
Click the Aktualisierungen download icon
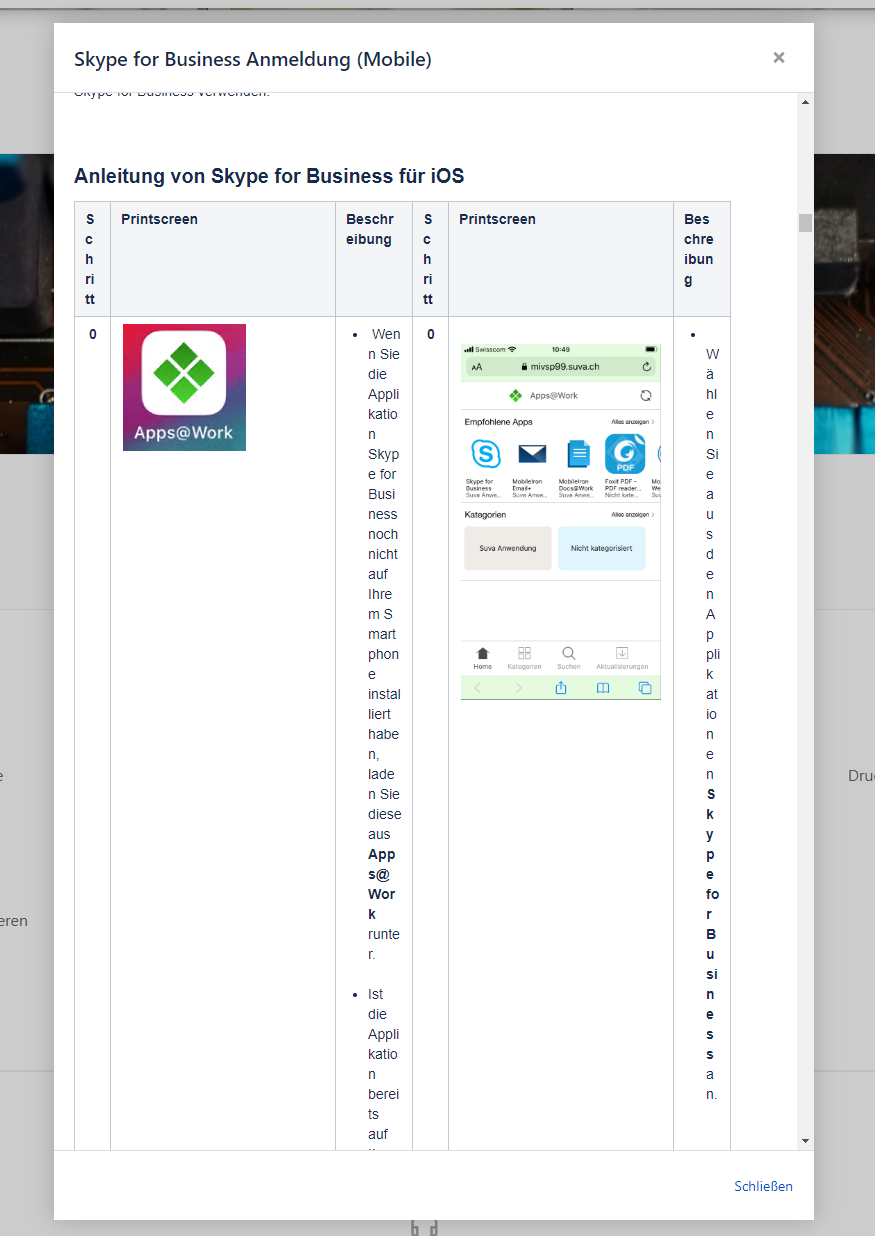click(622, 653)
